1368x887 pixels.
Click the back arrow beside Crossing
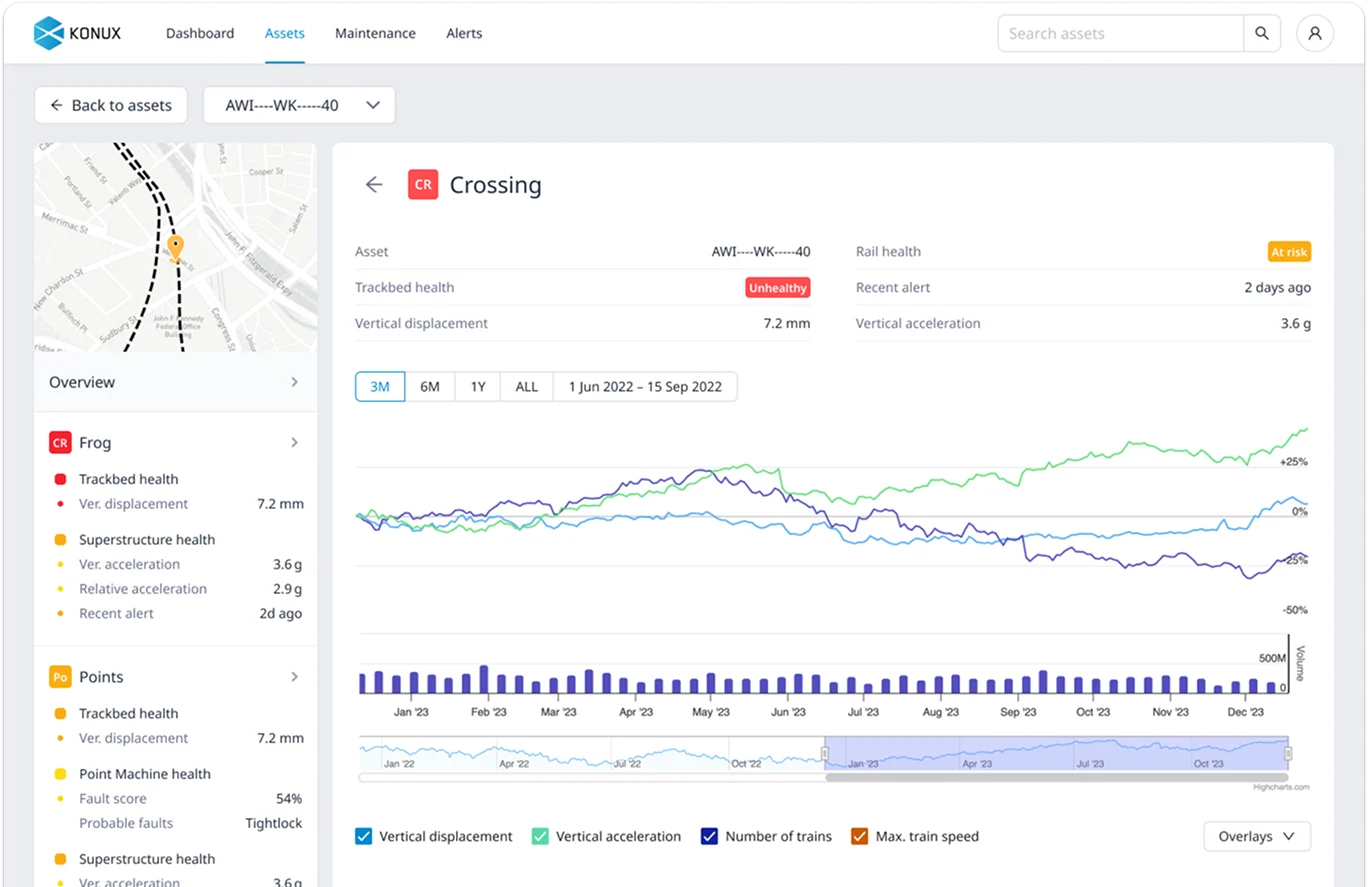(374, 185)
